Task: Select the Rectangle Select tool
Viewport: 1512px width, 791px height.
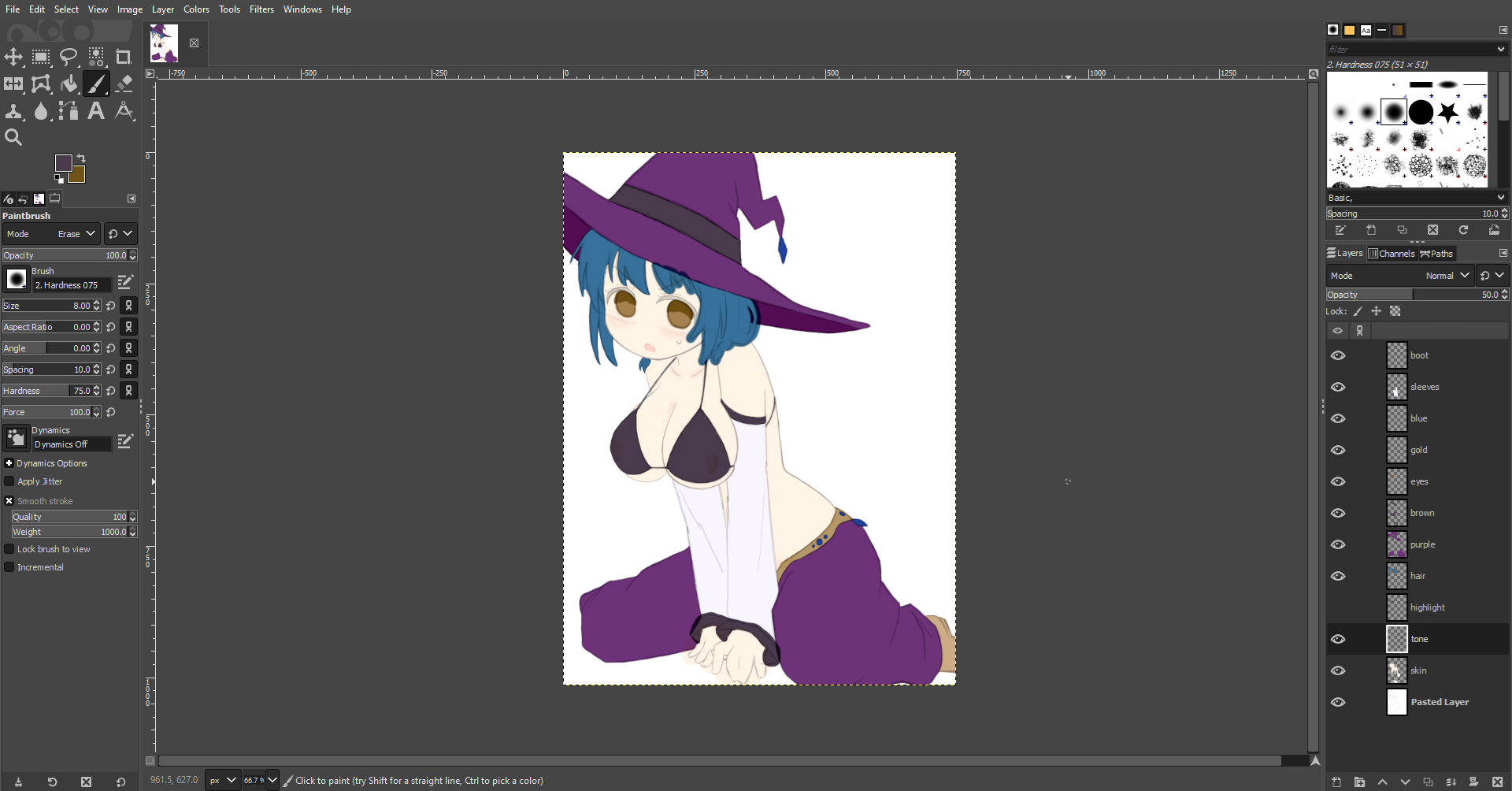Action: 41,57
